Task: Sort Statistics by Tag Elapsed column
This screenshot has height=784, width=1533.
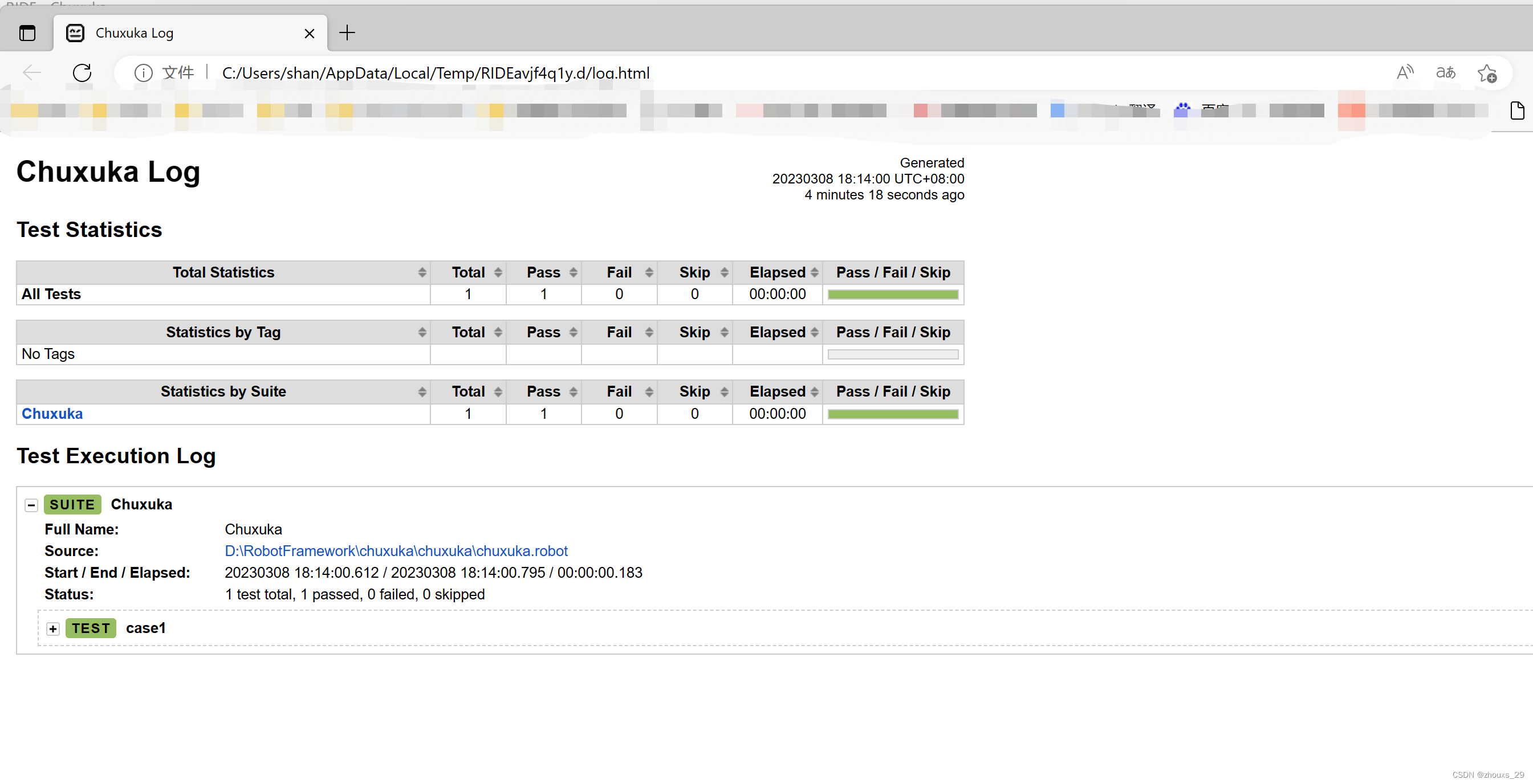Action: (x=777, y=332)
